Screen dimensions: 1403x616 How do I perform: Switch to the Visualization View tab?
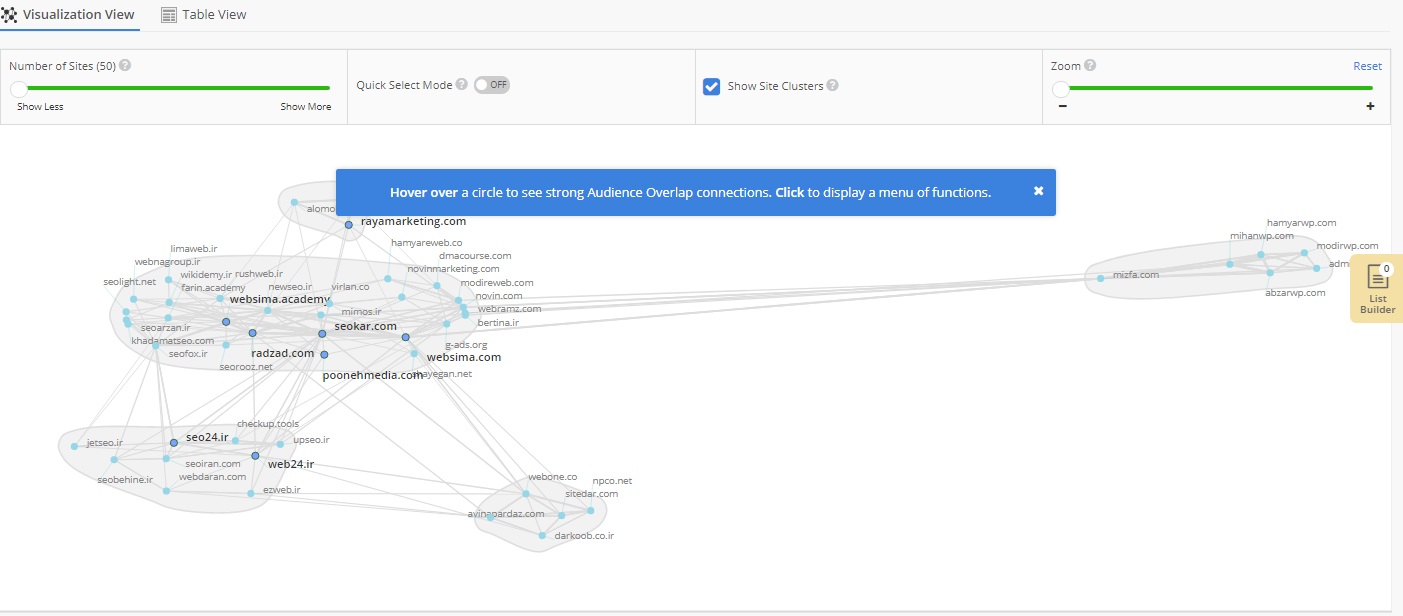point(69,15)
